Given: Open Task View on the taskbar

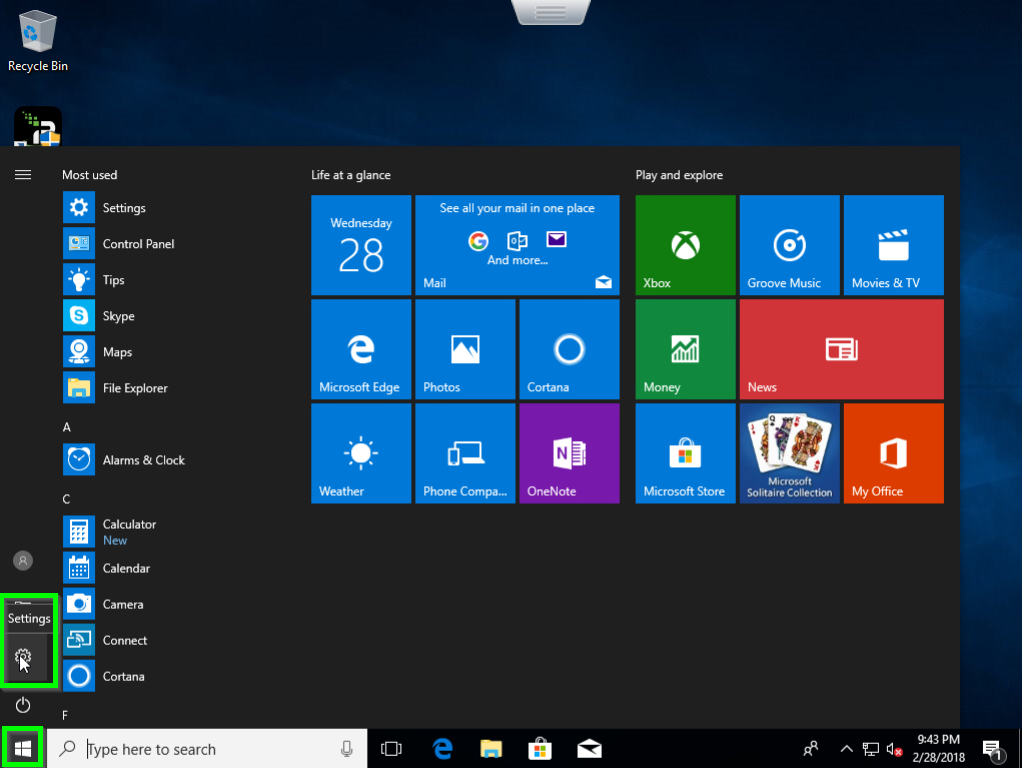Looking at the screenshot, I should [391, 749].
